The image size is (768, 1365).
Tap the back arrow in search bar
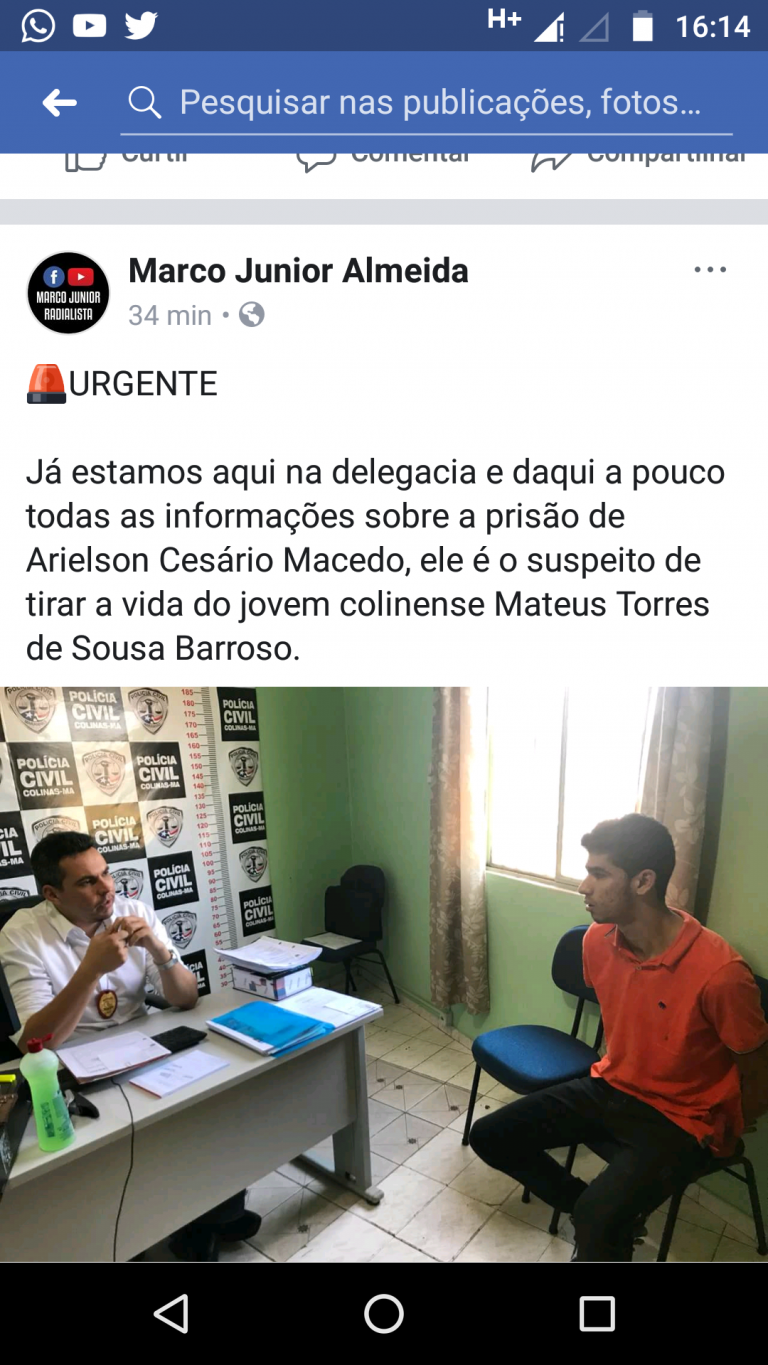point(59,102)
